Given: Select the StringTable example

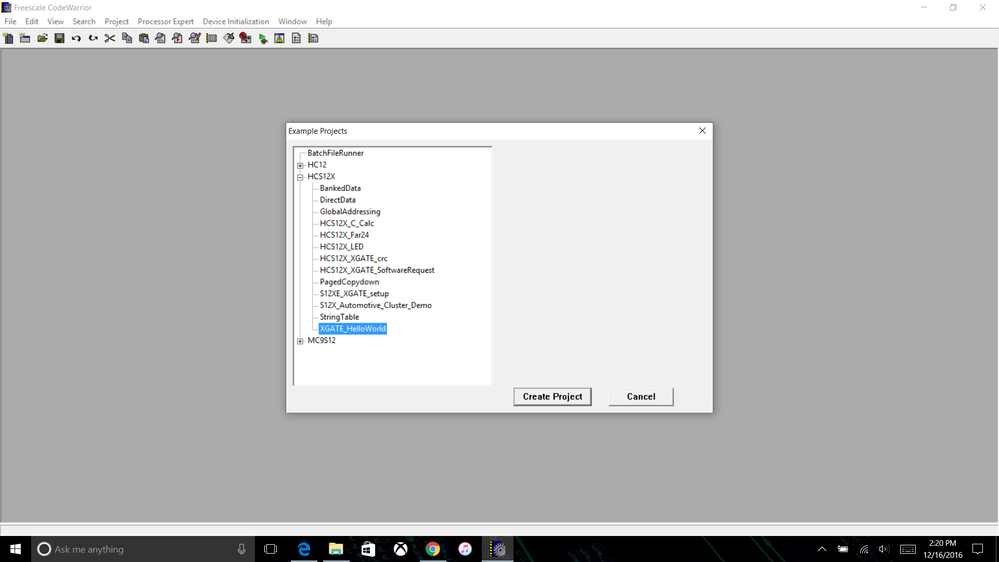Looking at the screenshot, I should coord(340,317).
